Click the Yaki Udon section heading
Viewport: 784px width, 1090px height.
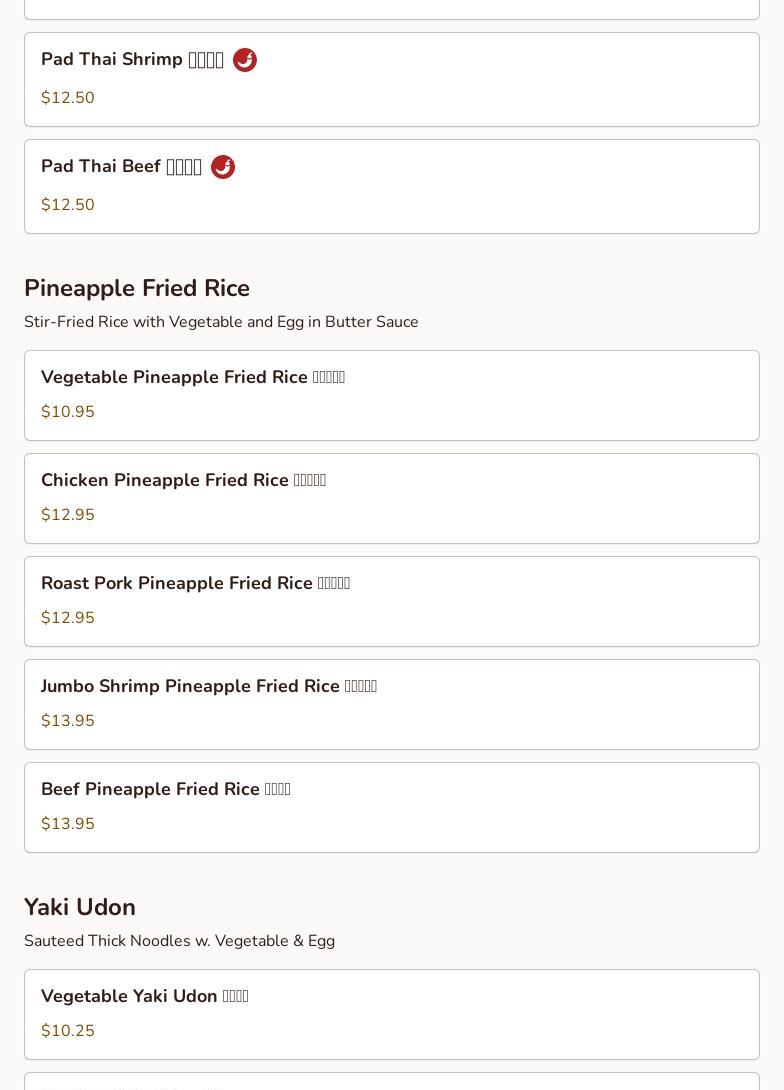(x=80, y=907)
